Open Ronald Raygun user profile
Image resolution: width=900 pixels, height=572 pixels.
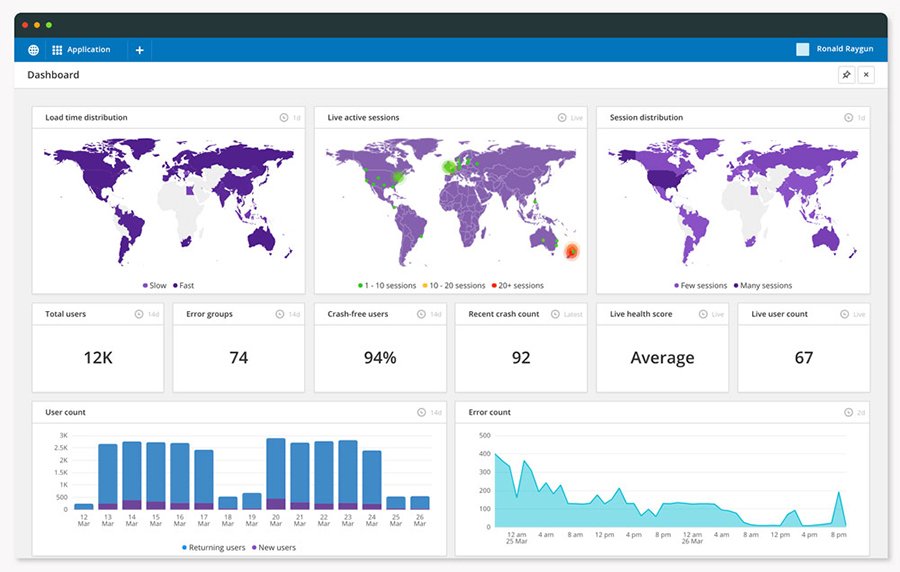[x=837, y=50]
